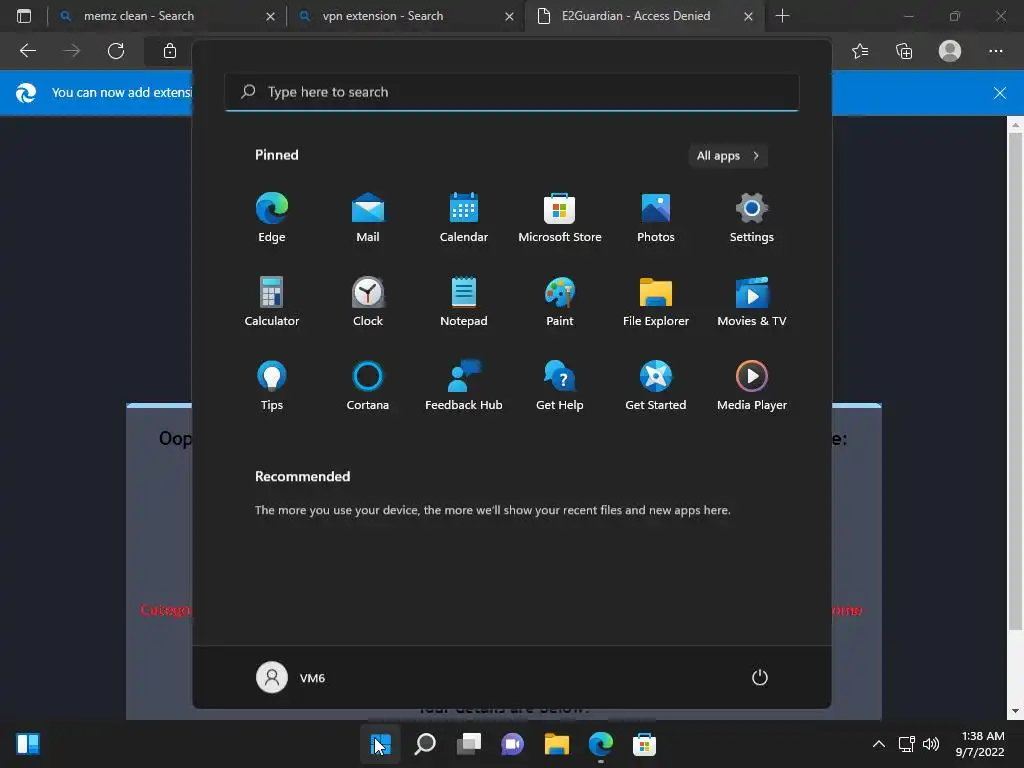Viewport: 1024px width, 768px height.
Task: Open Edge tab actions menu
Action: 24,16
